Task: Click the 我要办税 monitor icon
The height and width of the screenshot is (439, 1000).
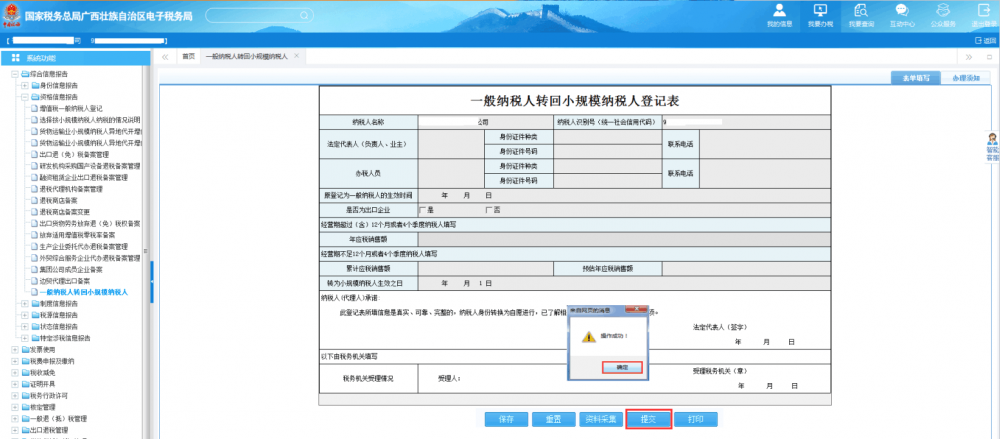Action: click(821, 13)
